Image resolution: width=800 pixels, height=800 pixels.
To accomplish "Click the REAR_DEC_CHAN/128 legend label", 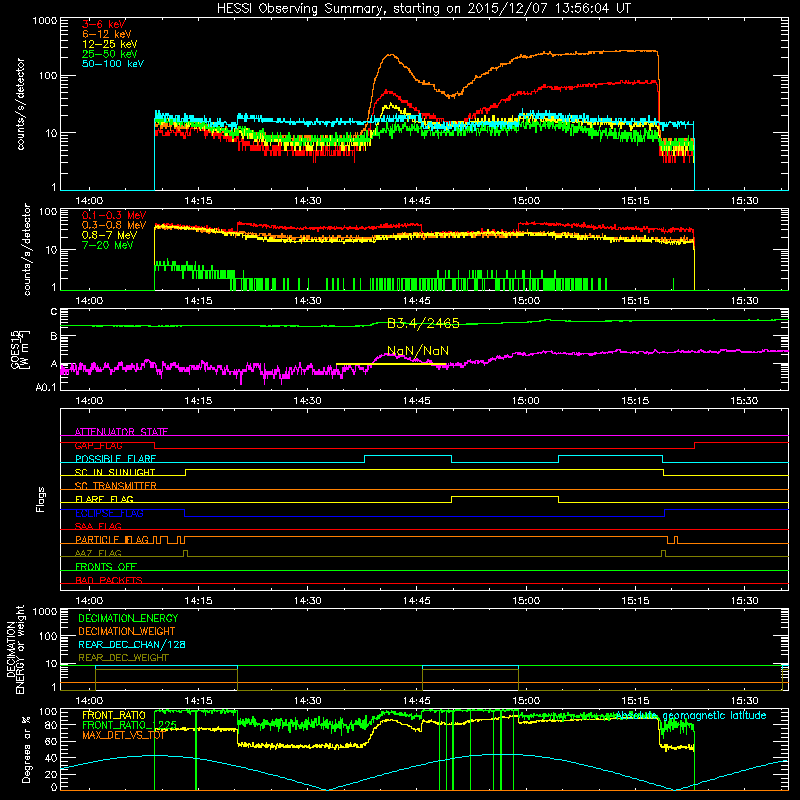I will coord(132,645).
